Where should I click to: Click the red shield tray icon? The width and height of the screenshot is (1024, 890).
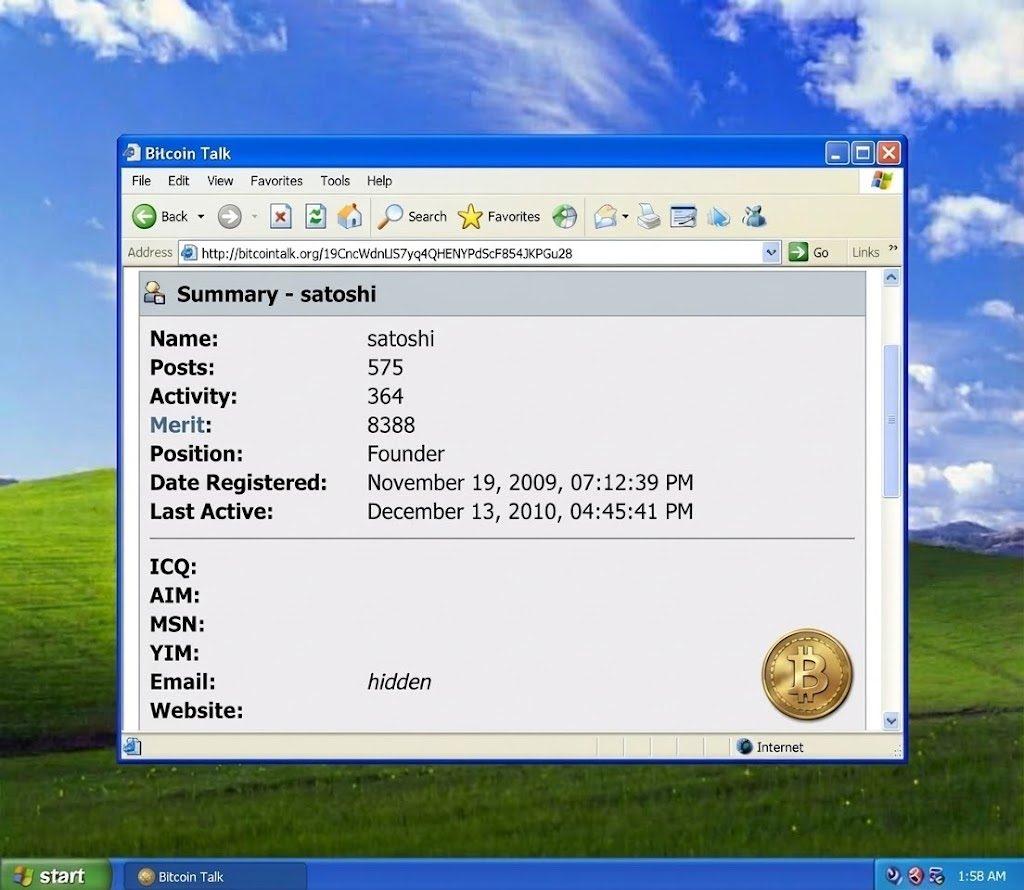coord(916,876)
